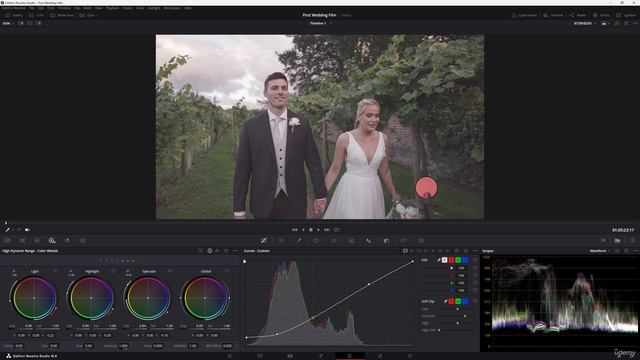Reset the Highlight zone wheel

pyautogui.click(x=113, y=271)
